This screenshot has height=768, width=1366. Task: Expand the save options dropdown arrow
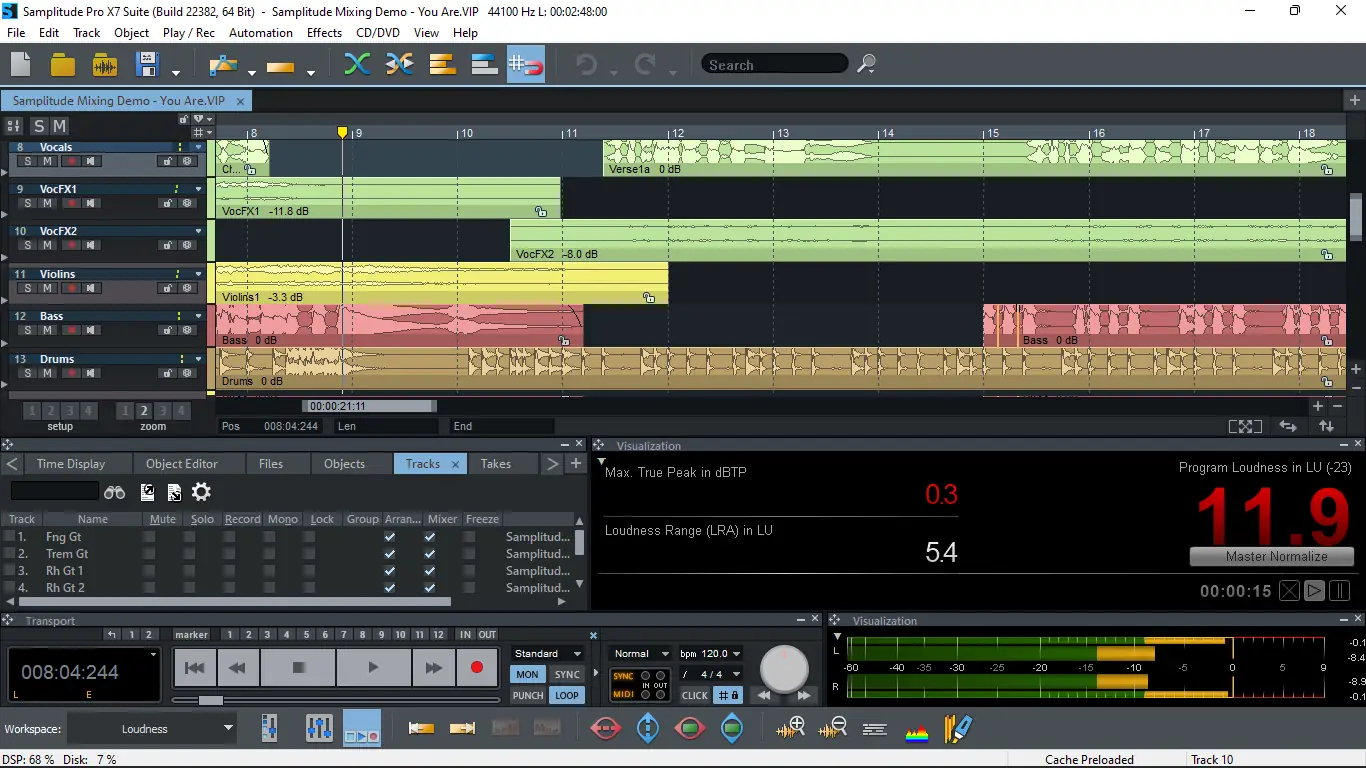[x=176, y=72]
